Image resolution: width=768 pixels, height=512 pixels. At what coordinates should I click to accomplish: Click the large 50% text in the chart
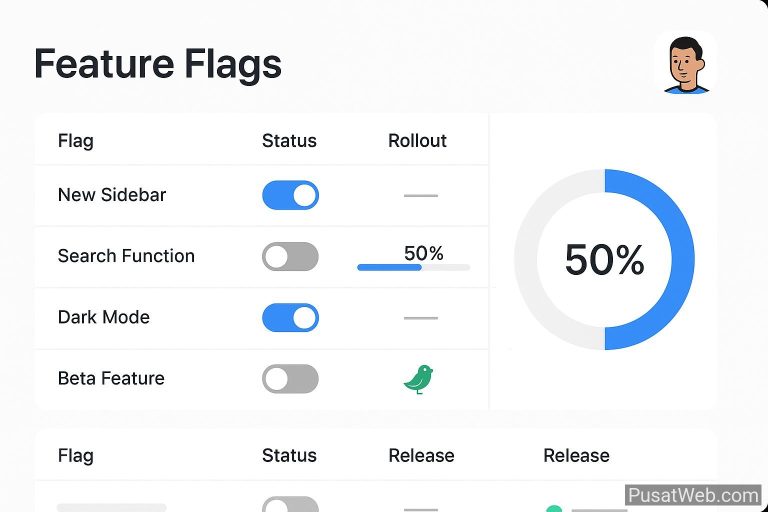tap(604, 260)
